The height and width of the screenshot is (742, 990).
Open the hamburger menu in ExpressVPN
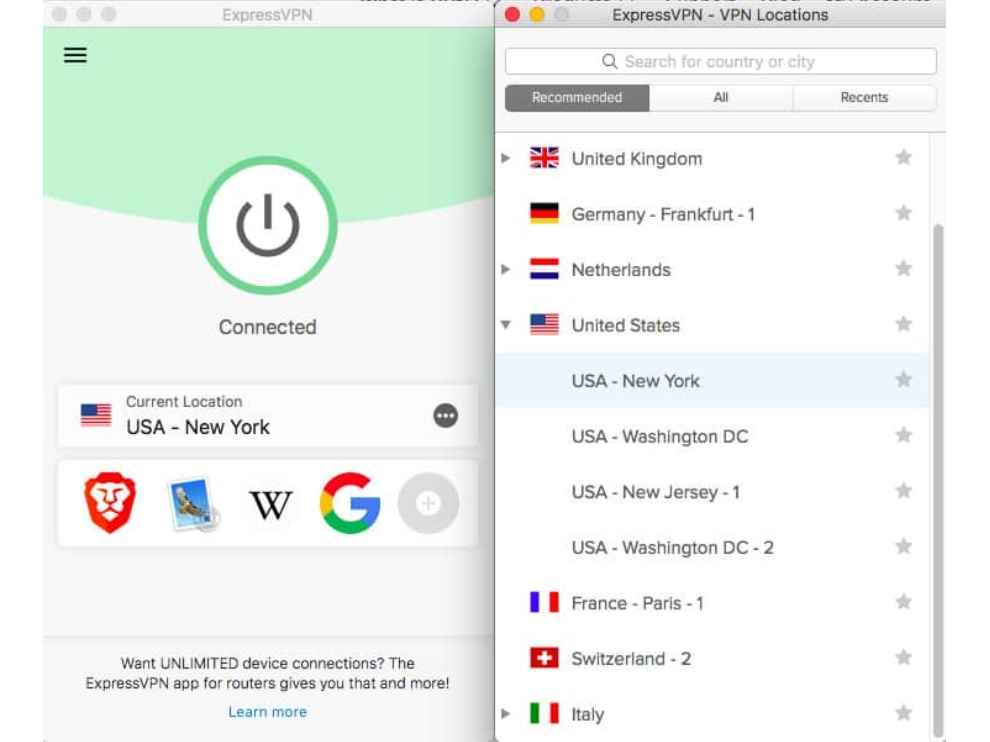click(75, 56)
